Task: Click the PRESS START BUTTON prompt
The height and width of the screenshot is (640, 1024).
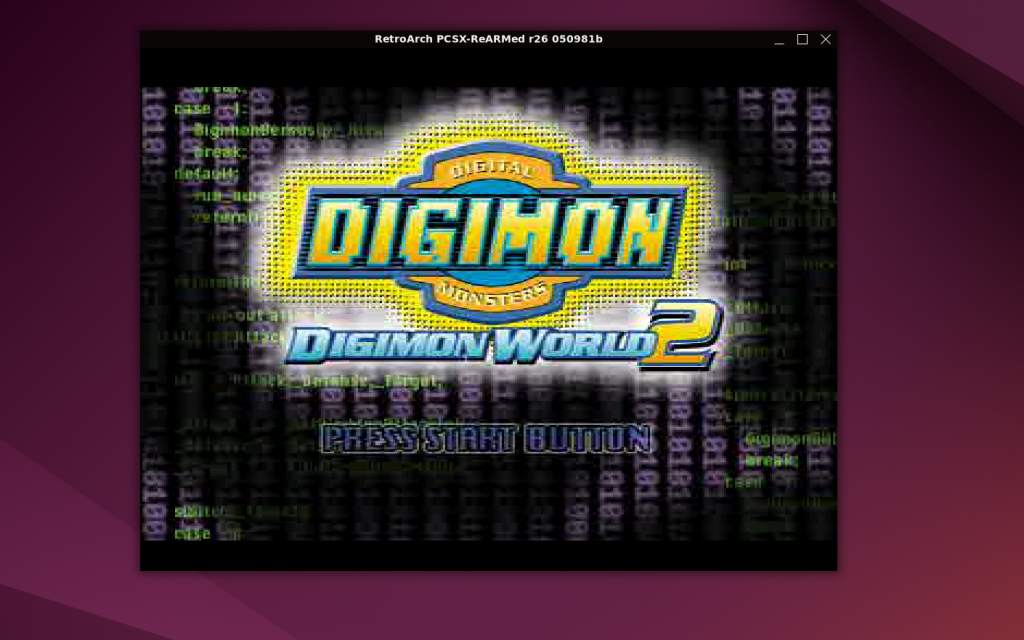Action: pos(486,439)
